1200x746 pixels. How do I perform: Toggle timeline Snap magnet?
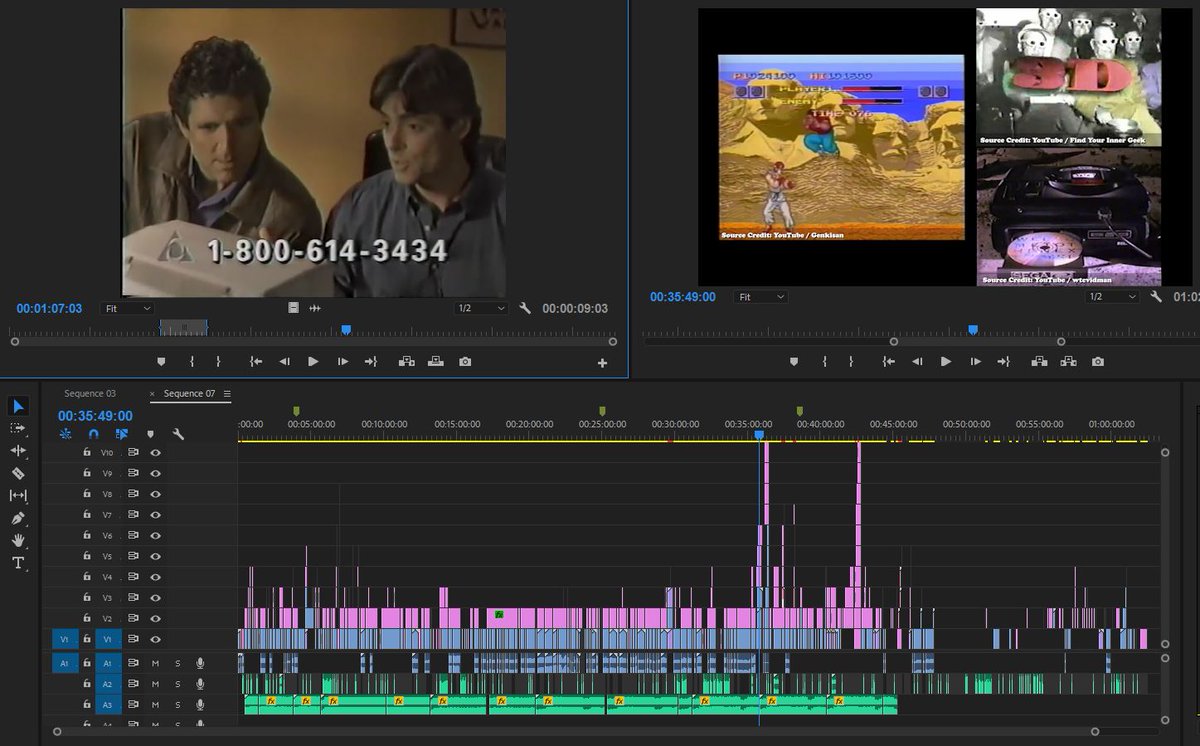coord(93,434)
